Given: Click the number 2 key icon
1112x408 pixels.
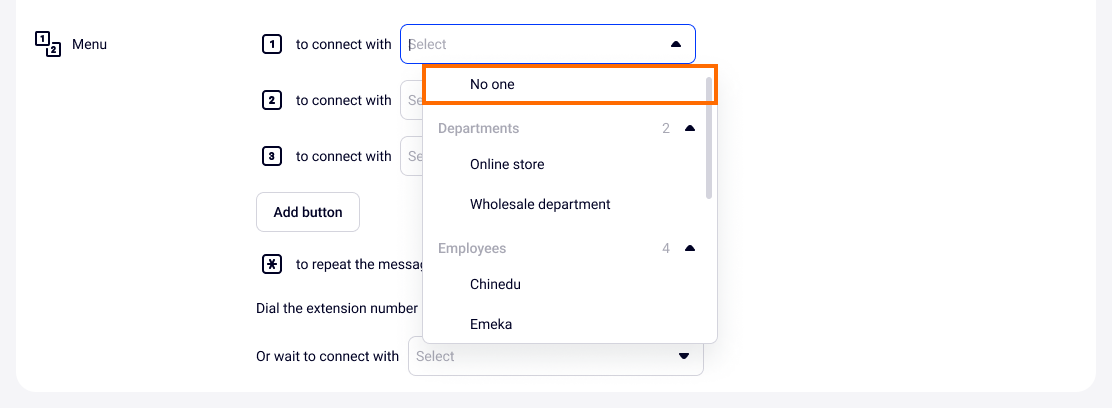Looking at the screenshot, I should point(271,100).
